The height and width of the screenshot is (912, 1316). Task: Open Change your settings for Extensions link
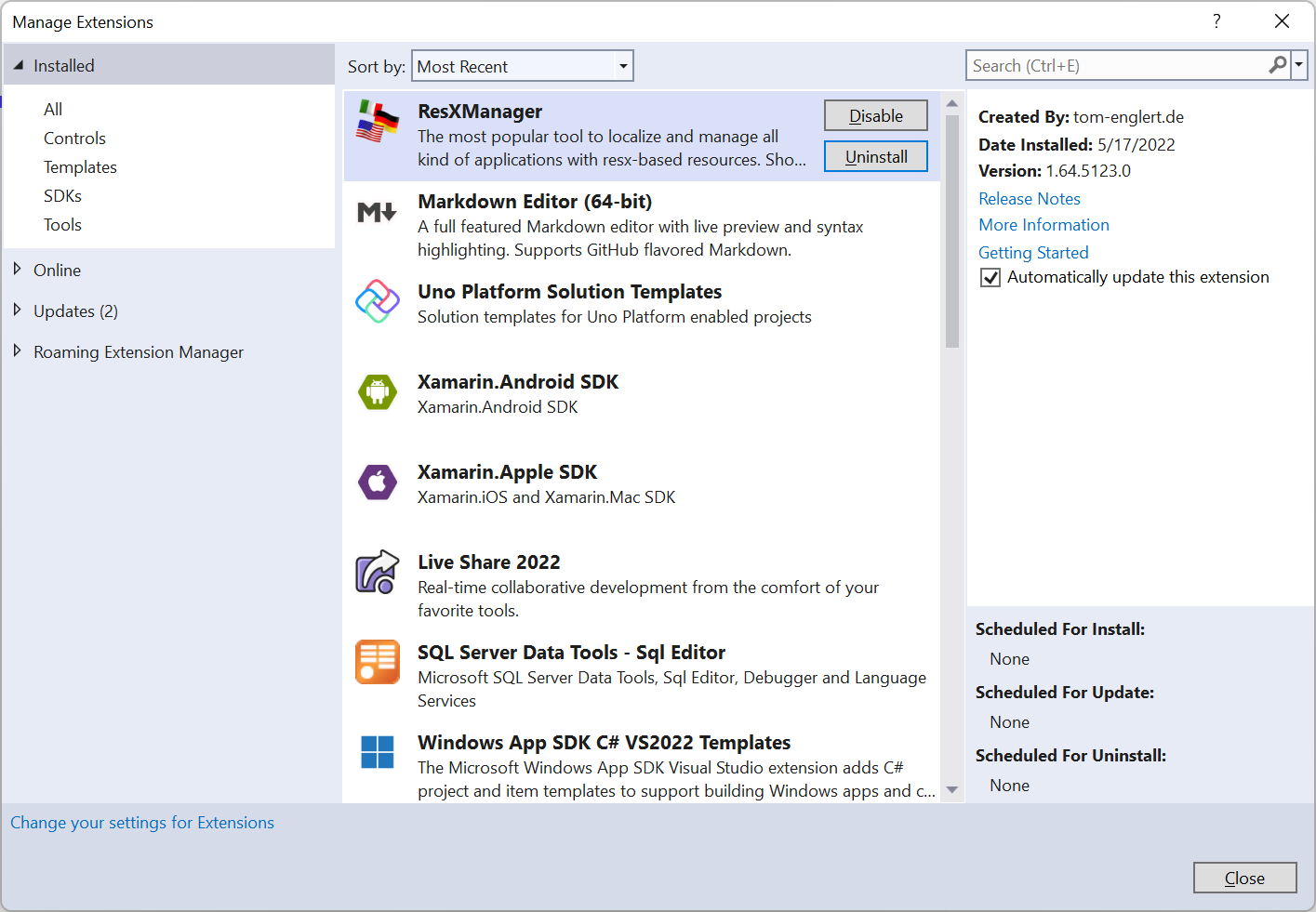point(142,822)
